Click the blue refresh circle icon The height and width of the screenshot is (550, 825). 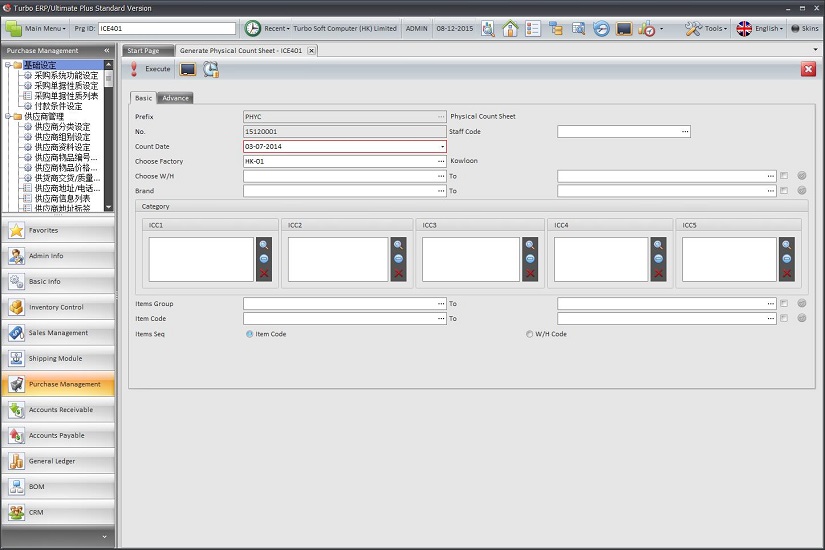(601, 28)
